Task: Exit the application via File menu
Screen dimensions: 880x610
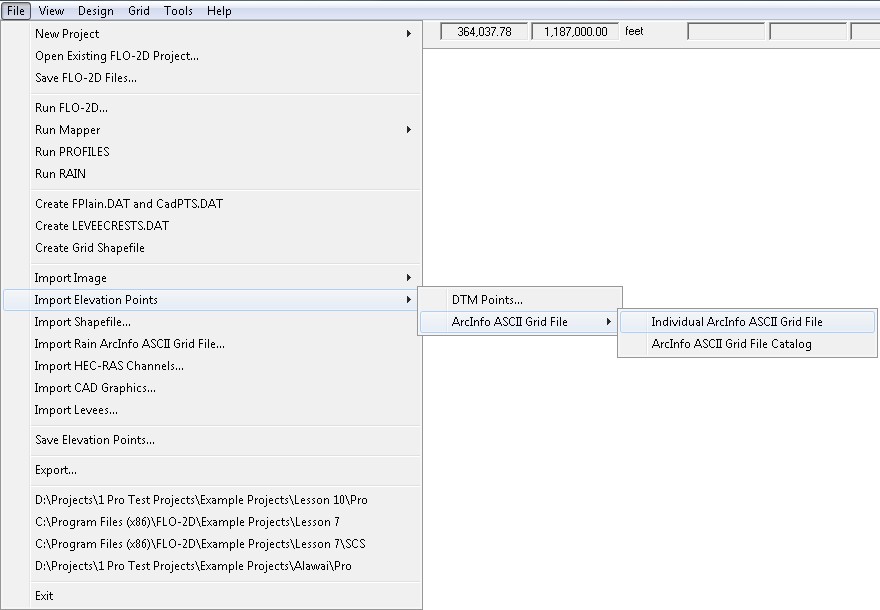Action: pos(44,596)
